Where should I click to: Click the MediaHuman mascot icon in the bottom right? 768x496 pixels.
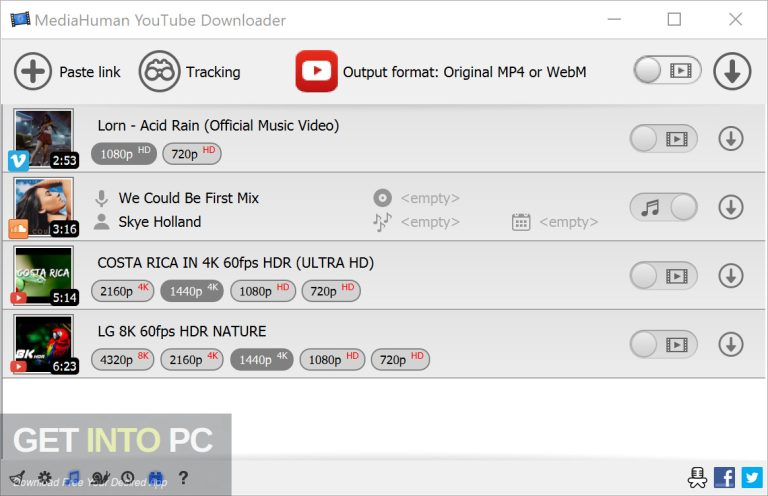(x=697, y=477)
